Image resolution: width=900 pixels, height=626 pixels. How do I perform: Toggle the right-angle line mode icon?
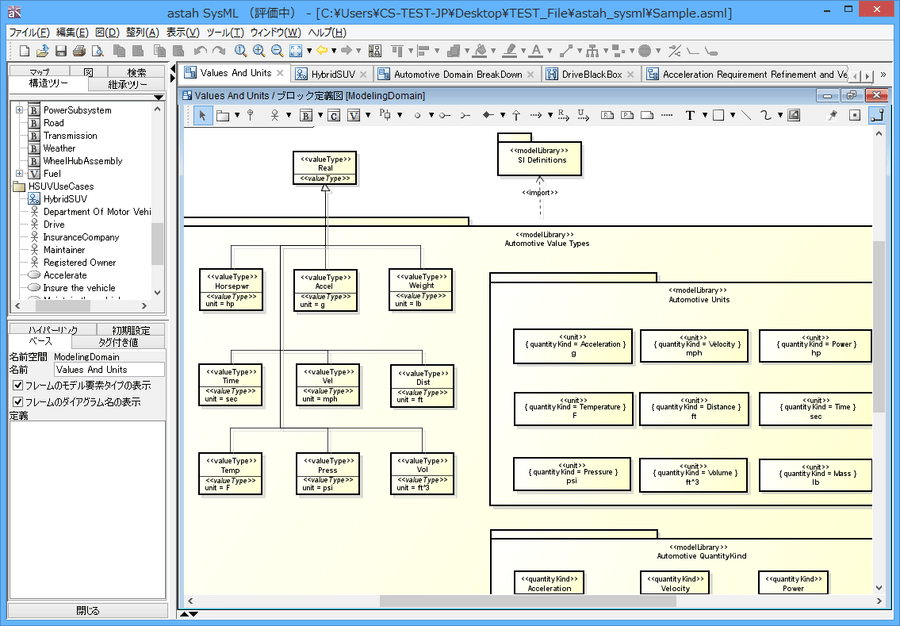[x=876, y=115]
